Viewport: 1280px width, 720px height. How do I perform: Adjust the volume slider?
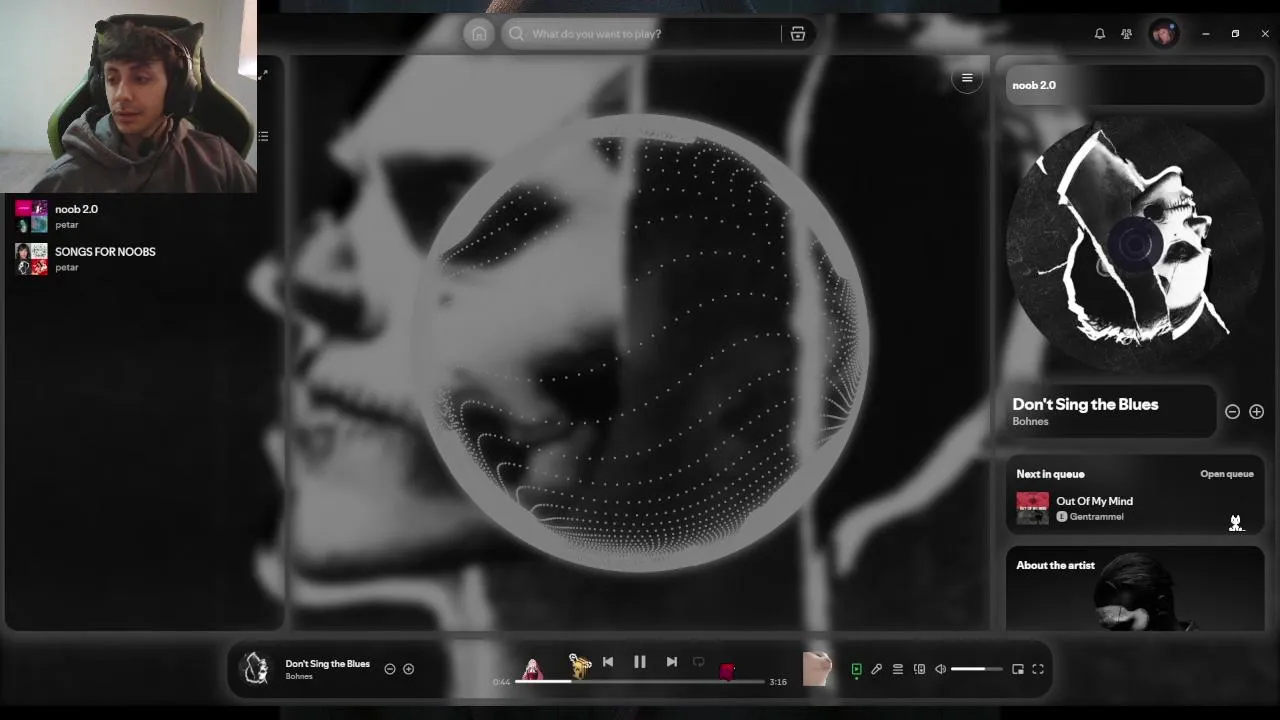coord(977,669)
